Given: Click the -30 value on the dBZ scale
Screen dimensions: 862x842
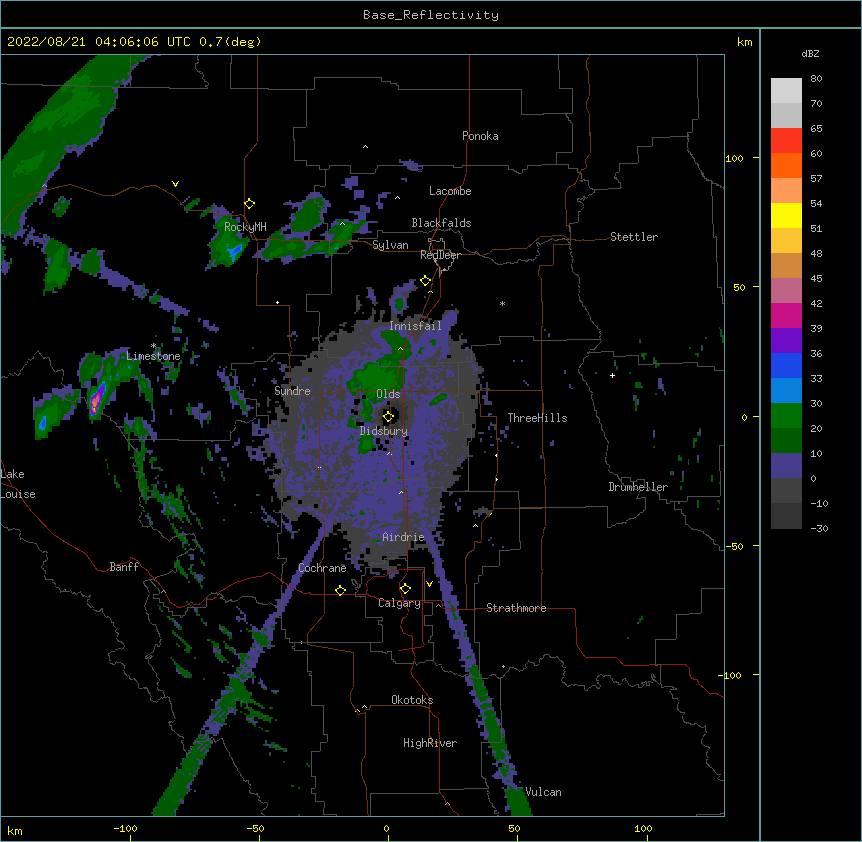Looking at the screenshot, I should (x=819, y=529).
